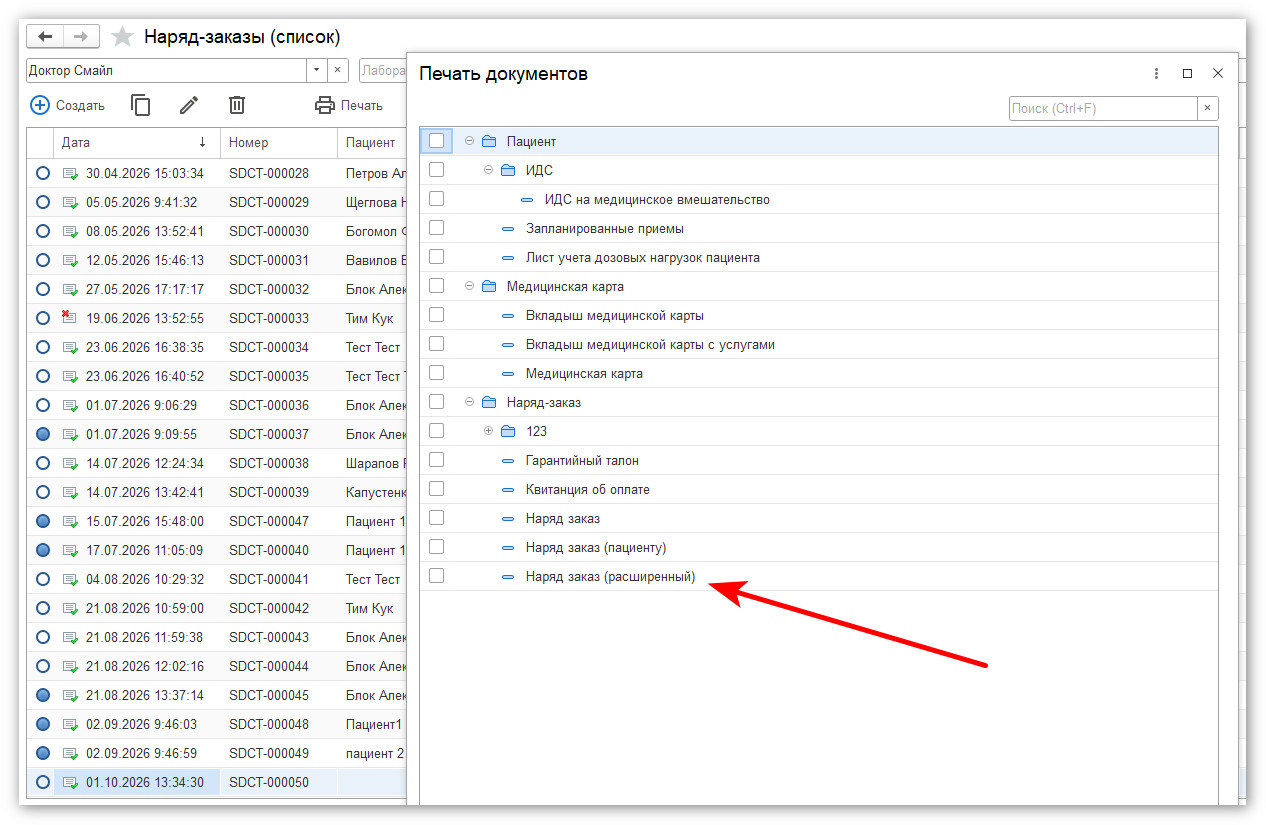Viewport: 1266px width, 825px height.
Task: Select Наряд заказ (пациенту) item
Action: [x=596, y=547]
